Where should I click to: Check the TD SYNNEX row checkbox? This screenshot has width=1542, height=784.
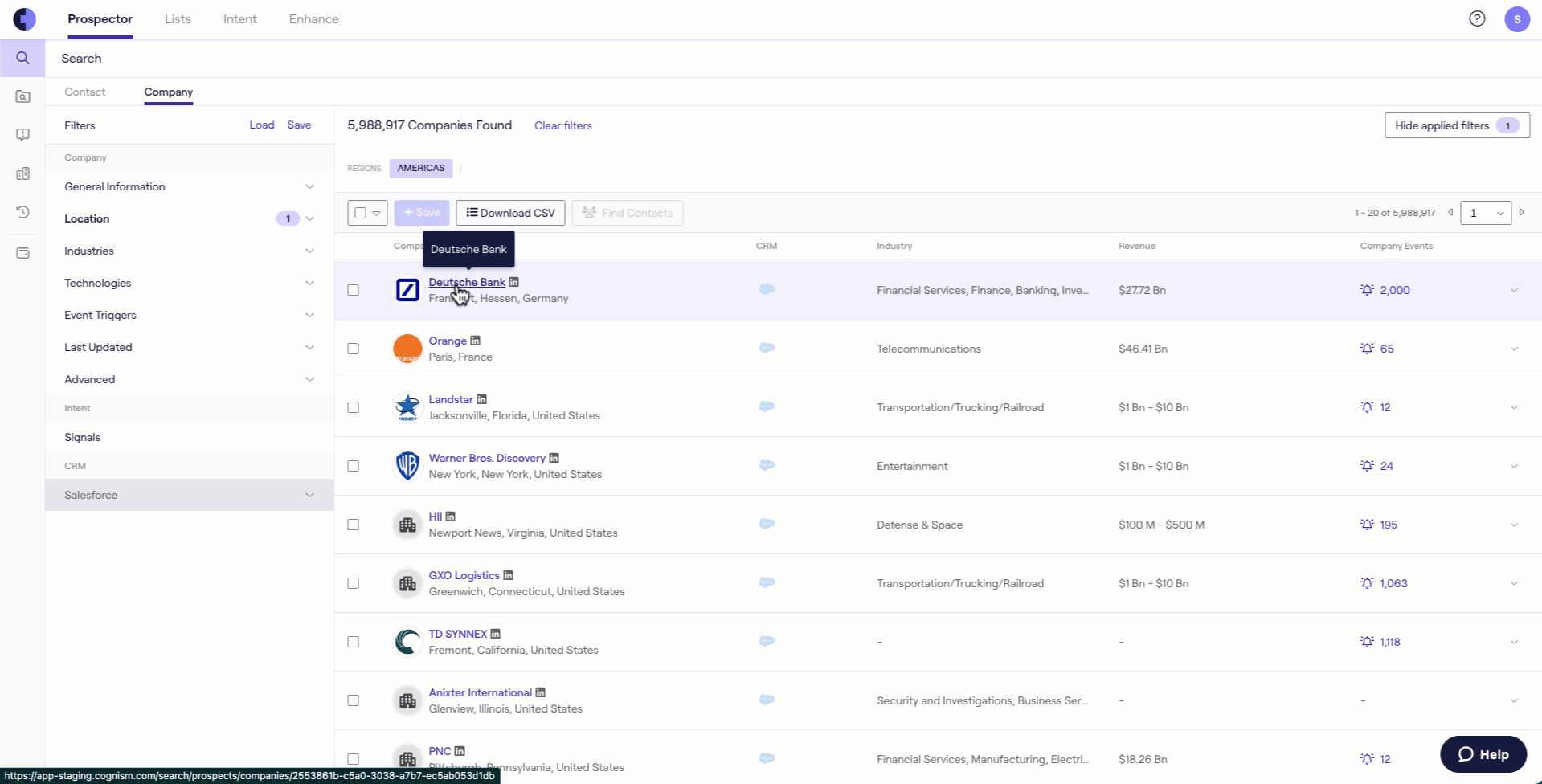tap(353, 642)
